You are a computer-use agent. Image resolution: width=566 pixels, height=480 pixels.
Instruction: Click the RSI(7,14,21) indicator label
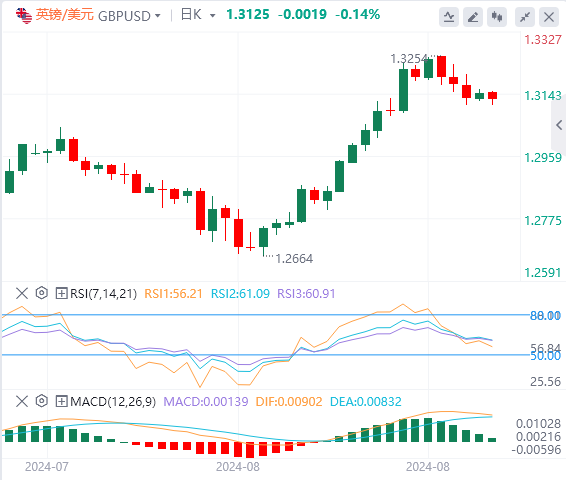point(103,294)
